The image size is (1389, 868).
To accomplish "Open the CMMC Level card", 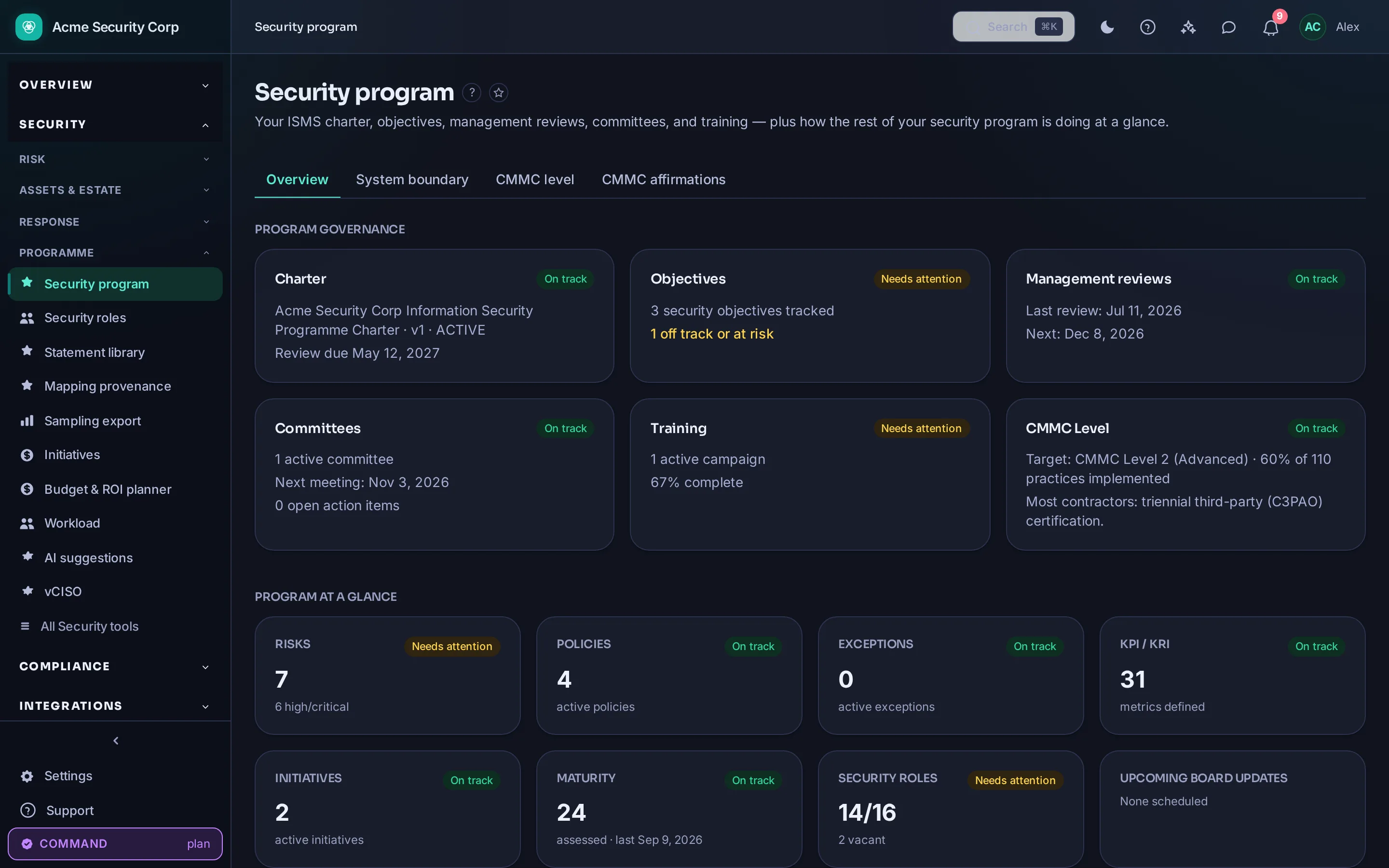I will [x=1186, y=475].
